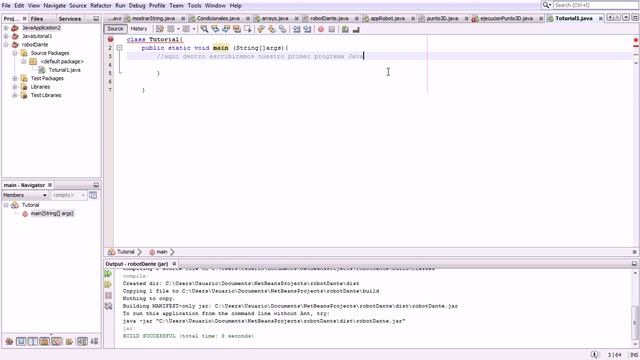Open dropdown arrow next to back navigation icon
The image size is (640, 360).
pos(178,29)
